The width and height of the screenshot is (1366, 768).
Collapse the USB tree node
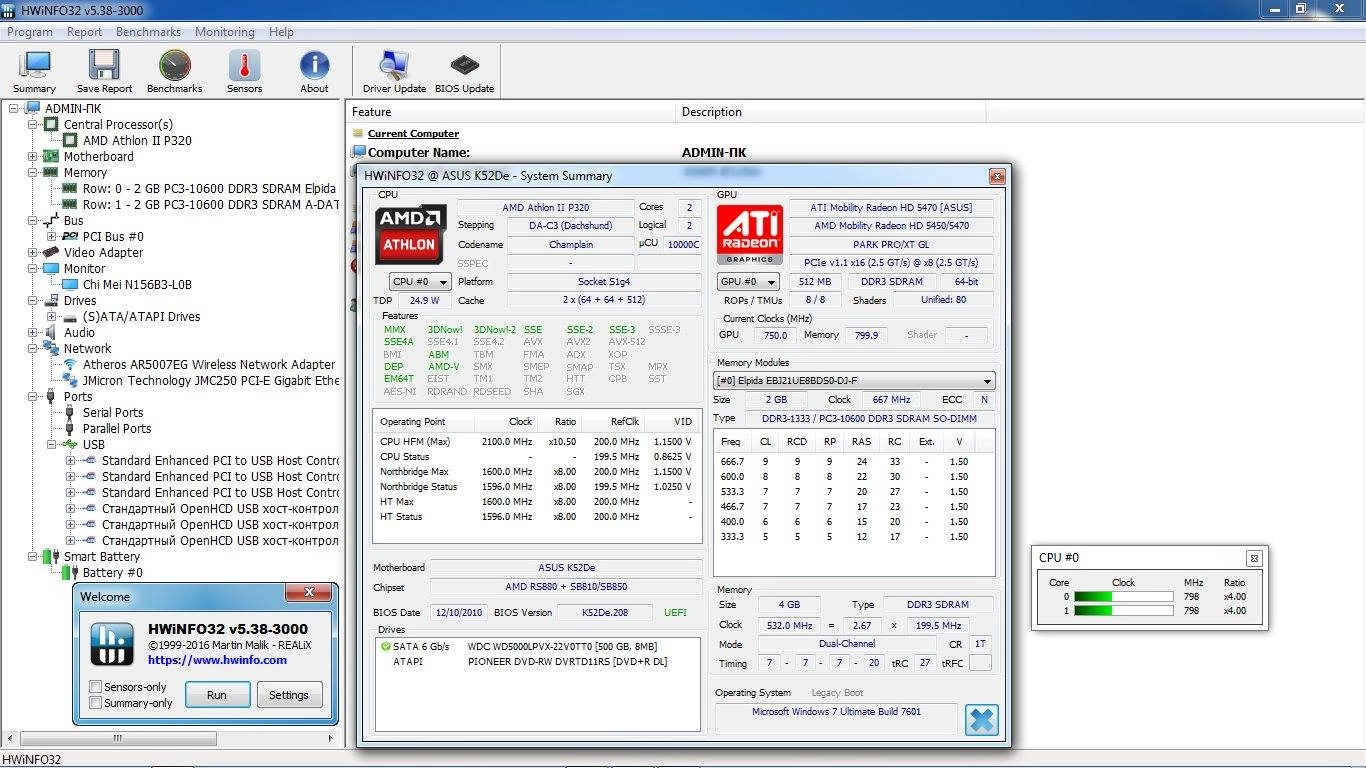[x=52, y=445]
